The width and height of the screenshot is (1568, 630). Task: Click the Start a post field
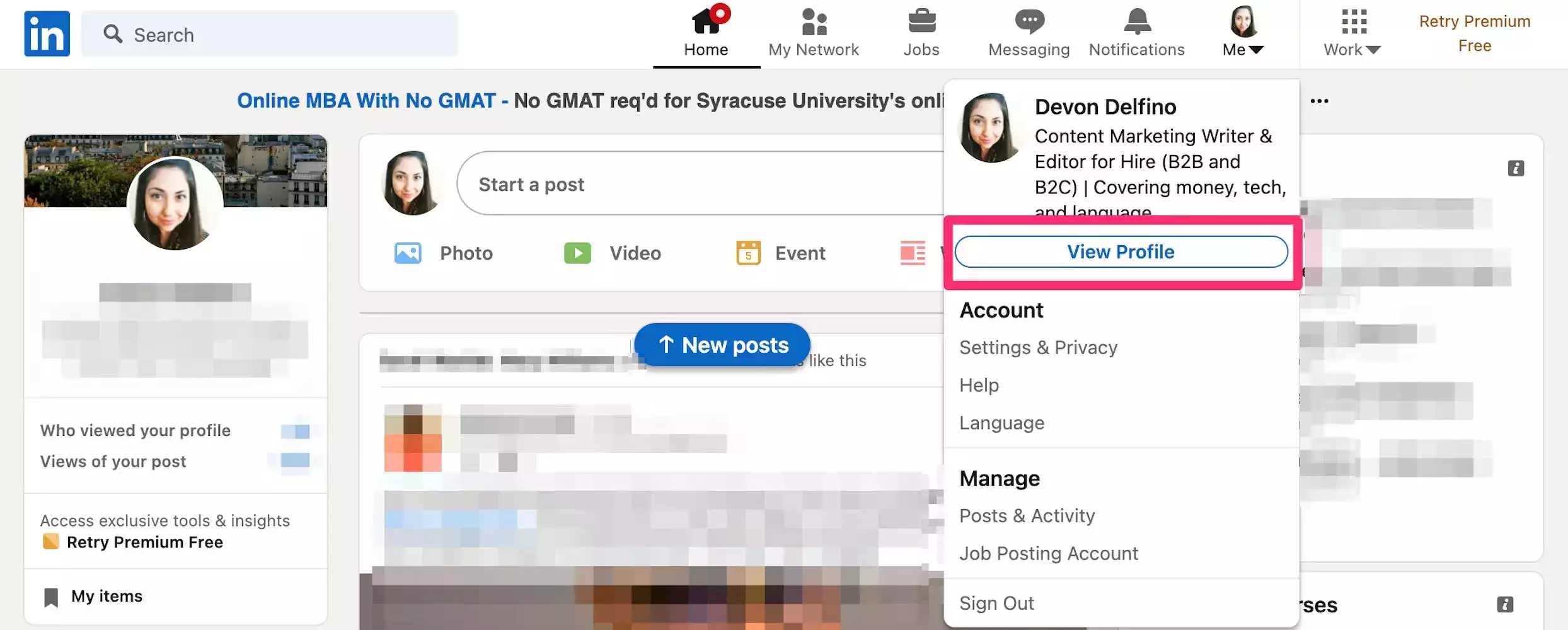(700, 183)
